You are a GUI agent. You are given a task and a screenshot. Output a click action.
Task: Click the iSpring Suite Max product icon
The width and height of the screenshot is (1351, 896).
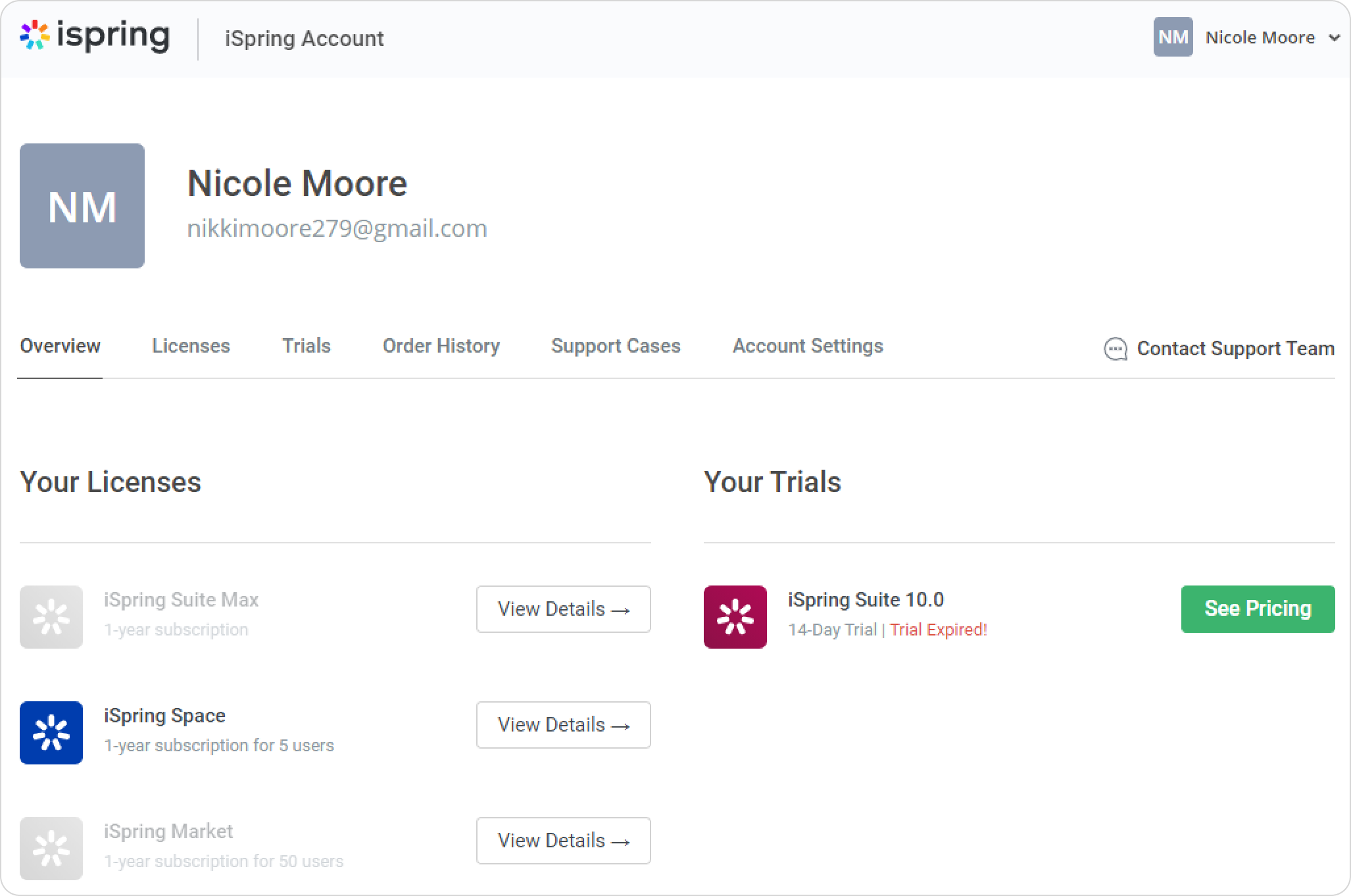click(51, 617)
